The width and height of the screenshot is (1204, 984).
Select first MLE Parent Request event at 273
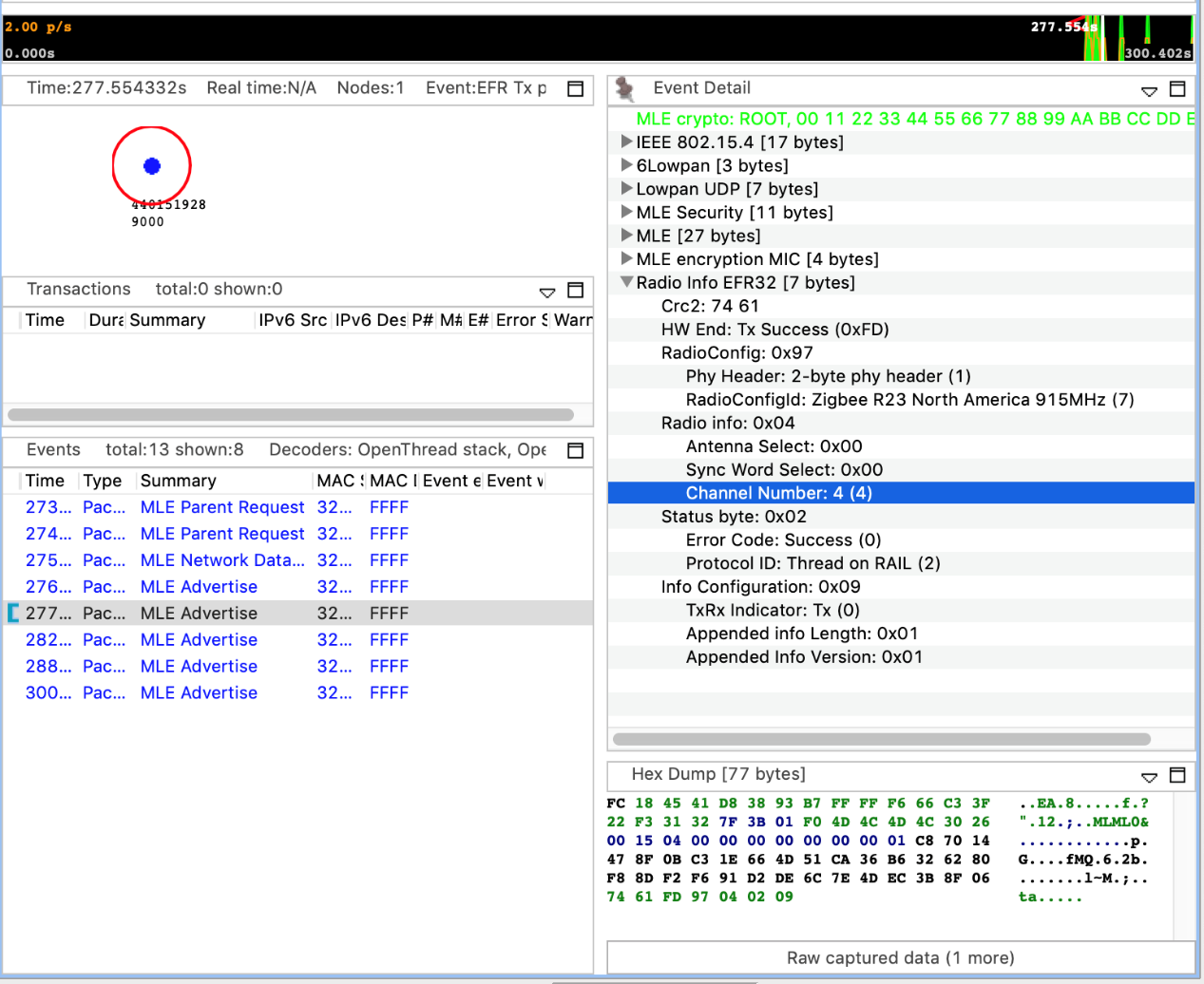298,507
